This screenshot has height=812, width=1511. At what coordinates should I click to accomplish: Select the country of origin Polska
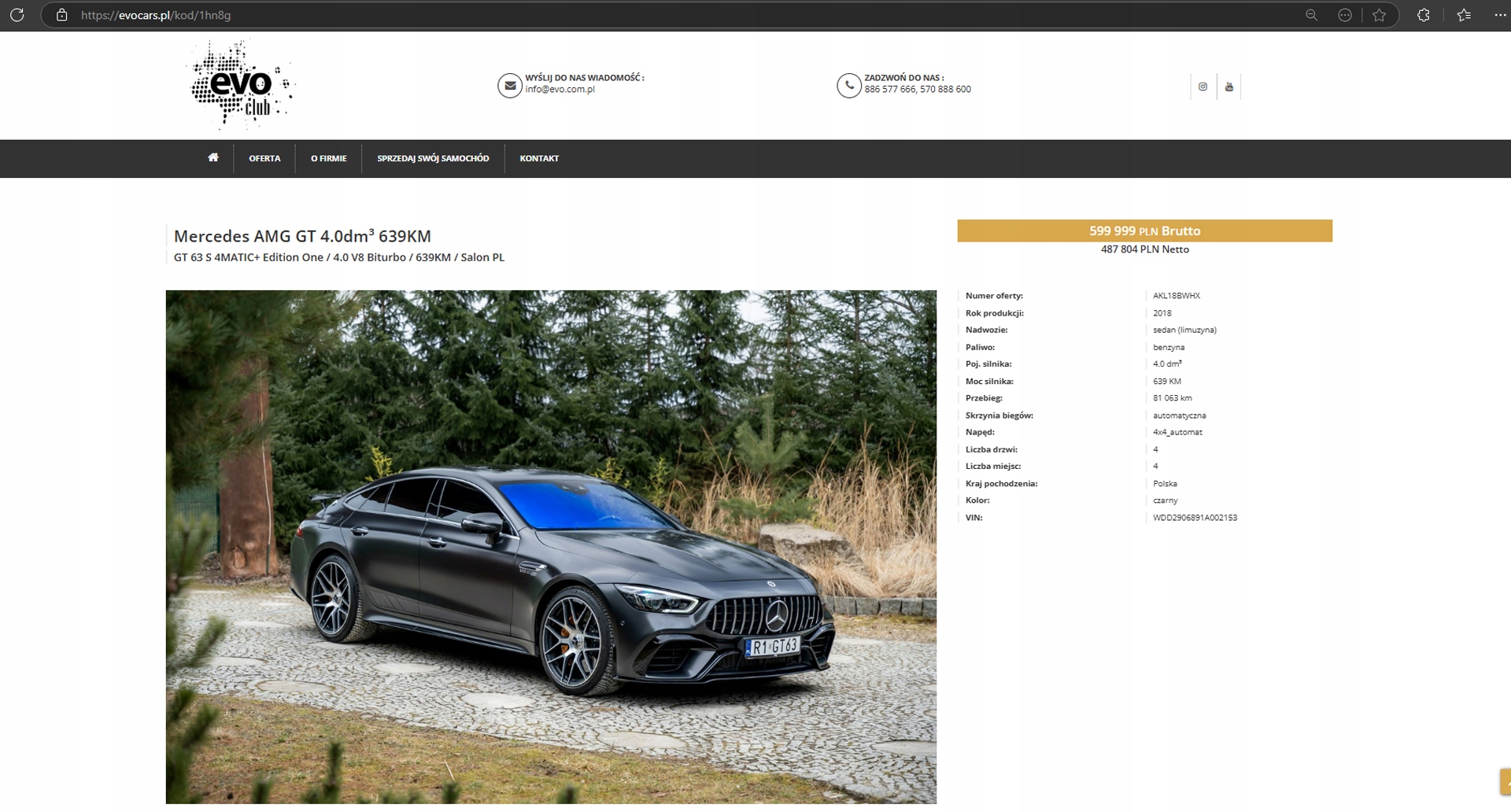pos(1165,484)
